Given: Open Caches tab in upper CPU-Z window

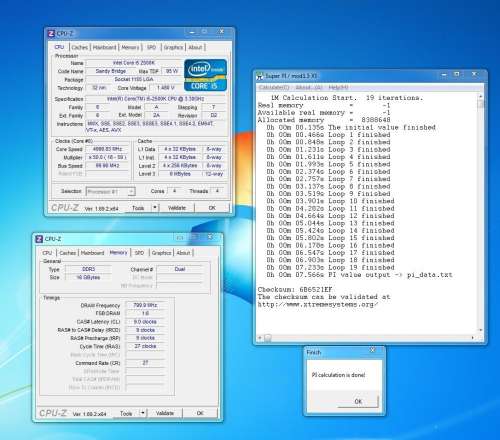Looking at the screenshot, I should tap(80, 47).
